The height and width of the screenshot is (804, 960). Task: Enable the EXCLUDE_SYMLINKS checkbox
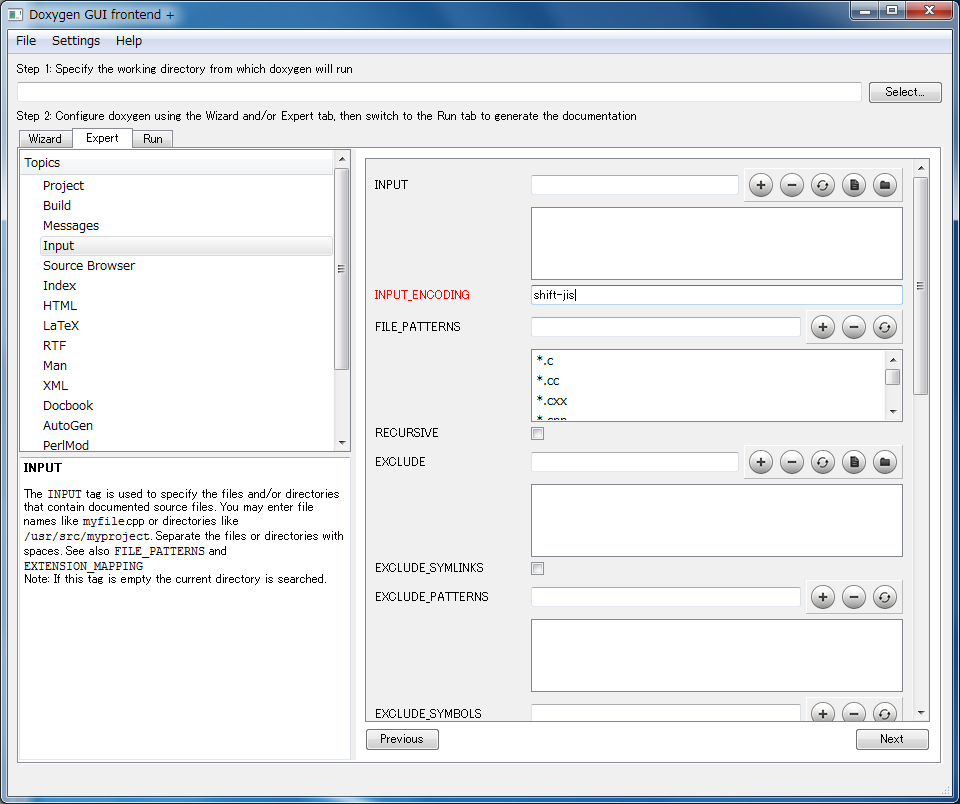537,568
